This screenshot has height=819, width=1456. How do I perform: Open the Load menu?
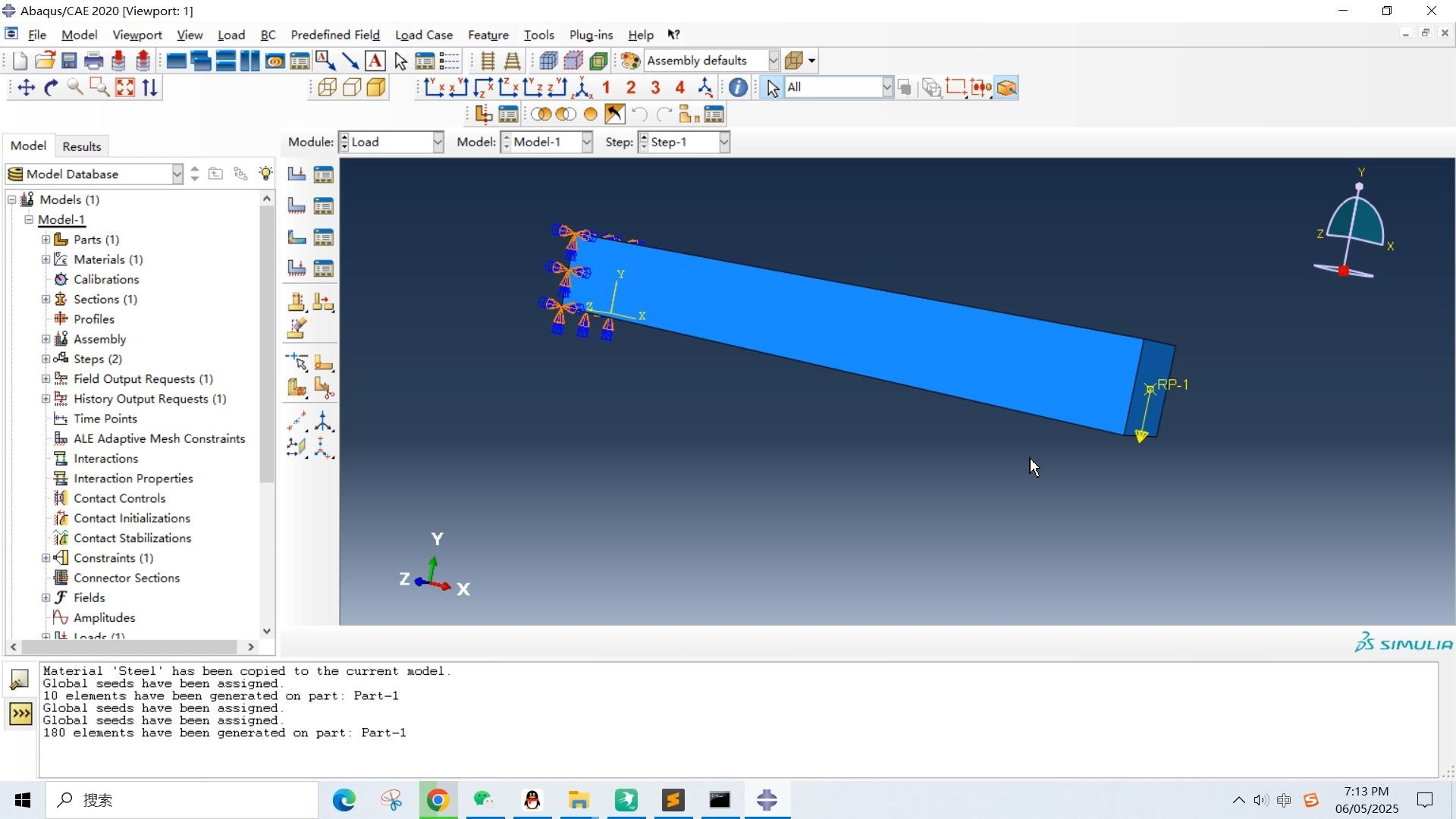click(x=231, y=35)
